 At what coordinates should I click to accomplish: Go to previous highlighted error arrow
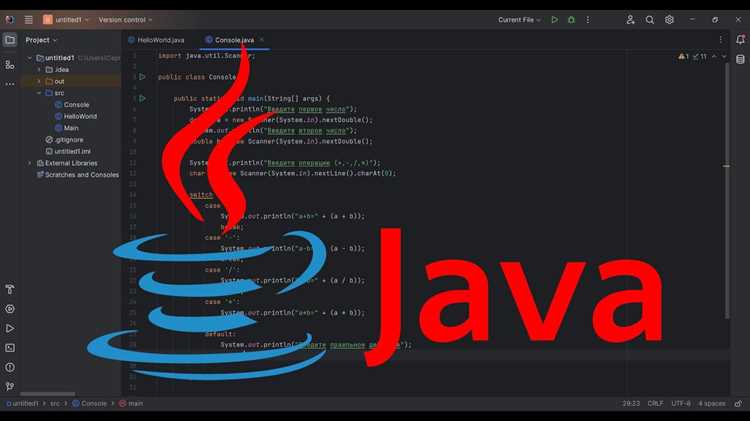click(x=714, y=56)
